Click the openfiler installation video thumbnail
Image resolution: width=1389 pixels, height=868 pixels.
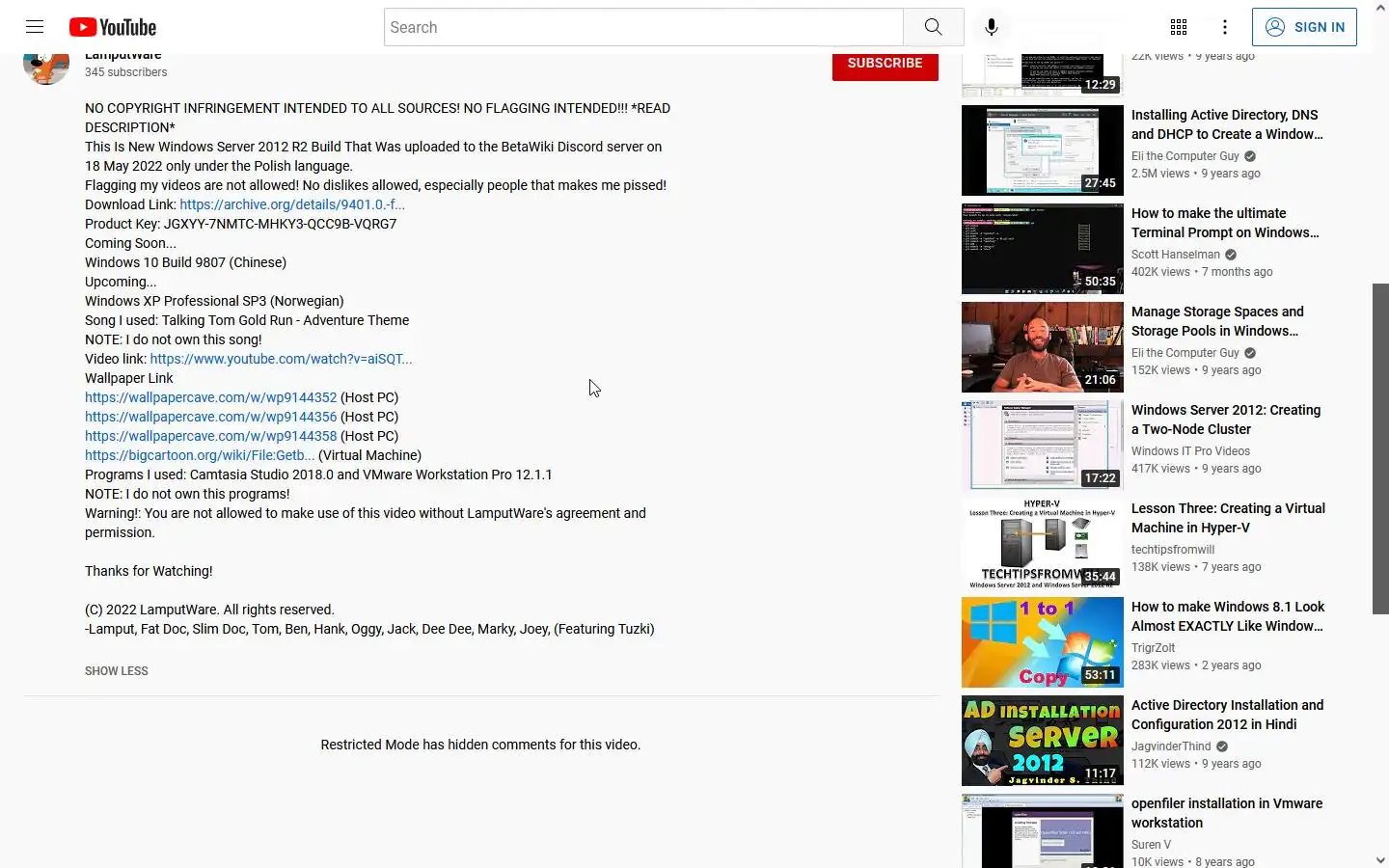click(1043, 831)
